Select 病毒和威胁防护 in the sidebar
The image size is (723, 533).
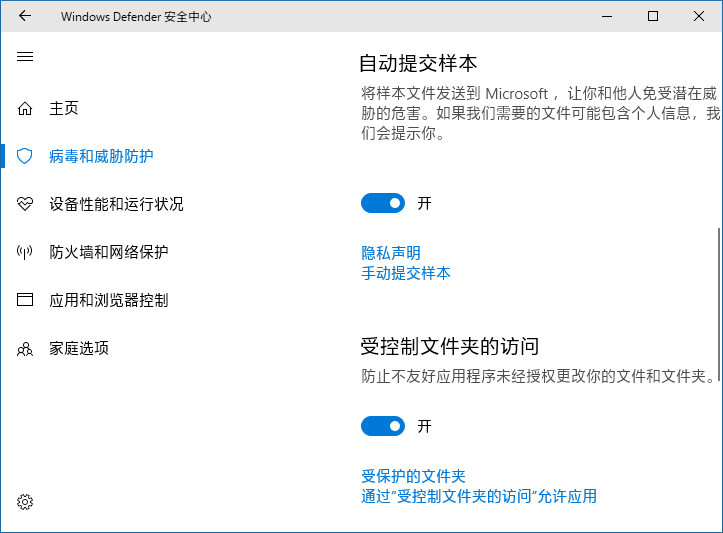click(x=101, y=156)
